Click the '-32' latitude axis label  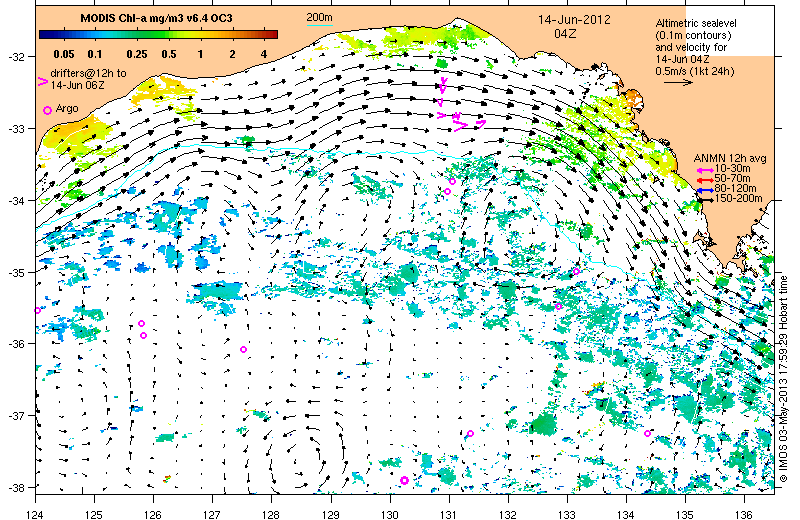[x=15, y=57]
